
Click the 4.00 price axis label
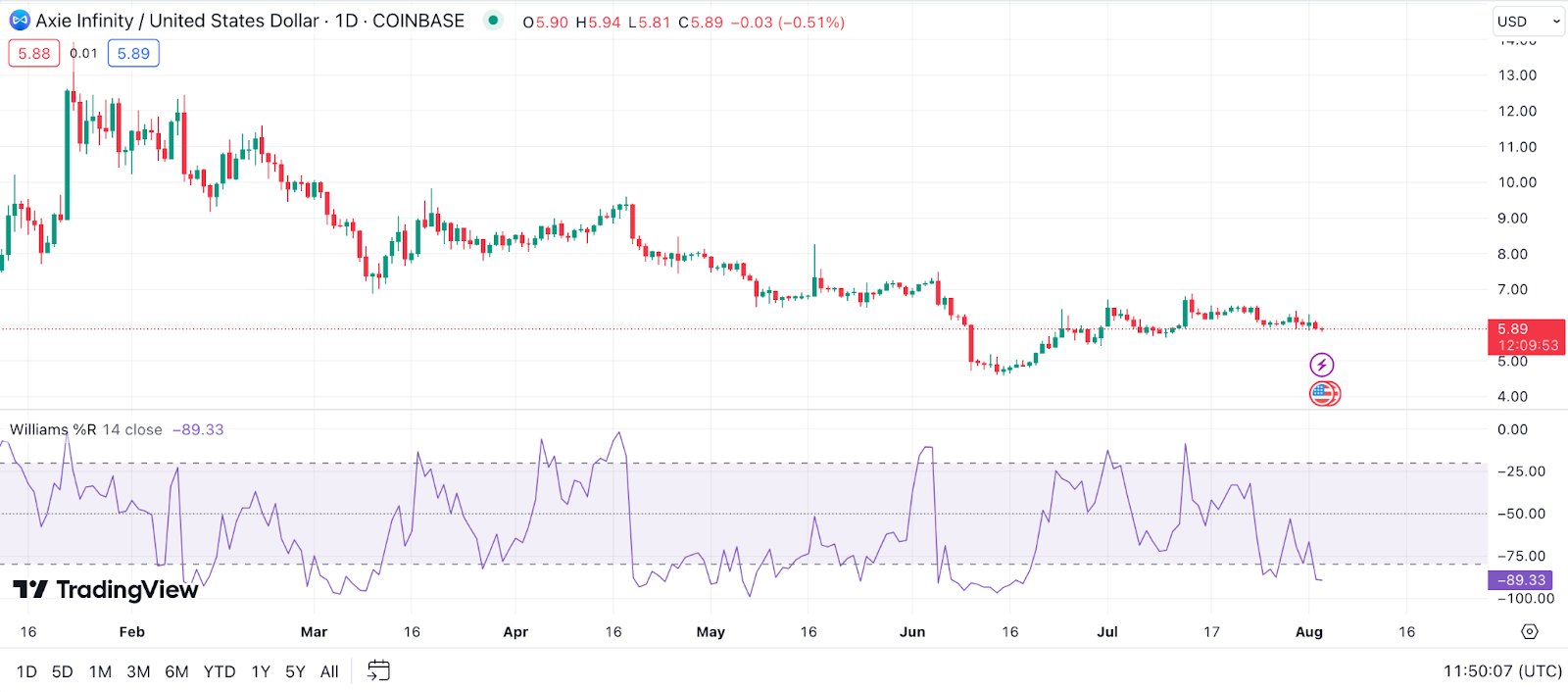click(1513, 397)
